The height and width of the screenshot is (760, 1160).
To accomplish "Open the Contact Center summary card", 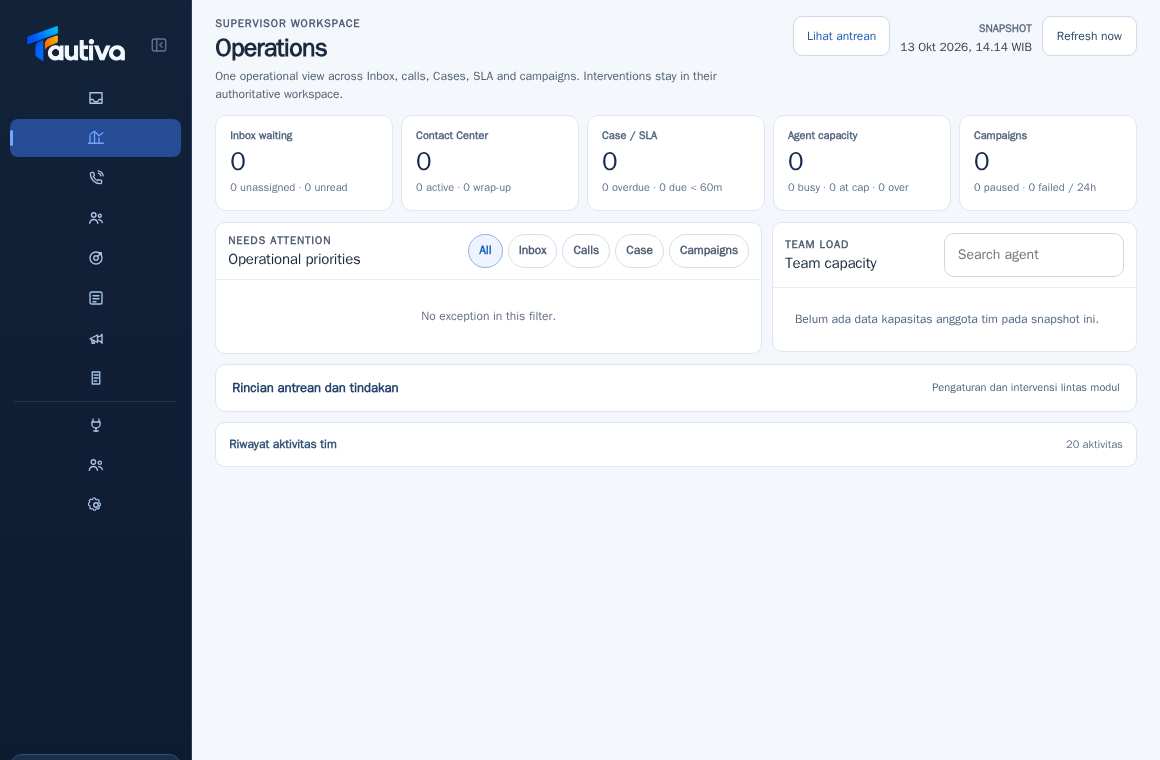I will point(490,163).
